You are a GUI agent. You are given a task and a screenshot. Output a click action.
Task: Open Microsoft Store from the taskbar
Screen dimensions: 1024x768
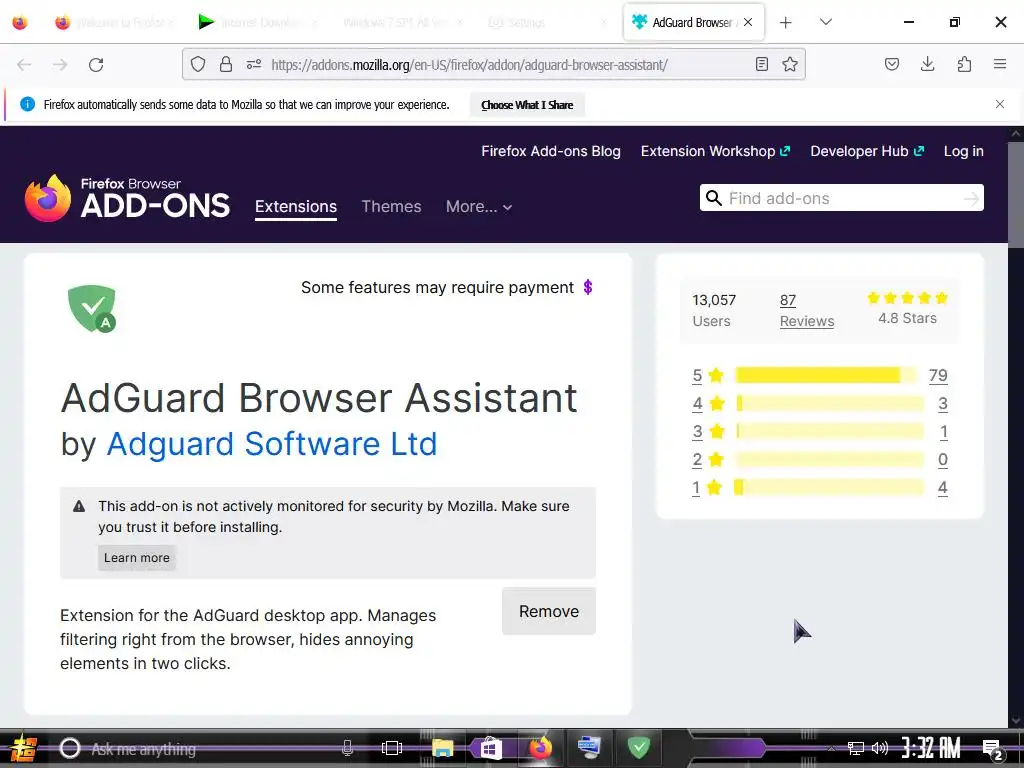click(490, 748)
